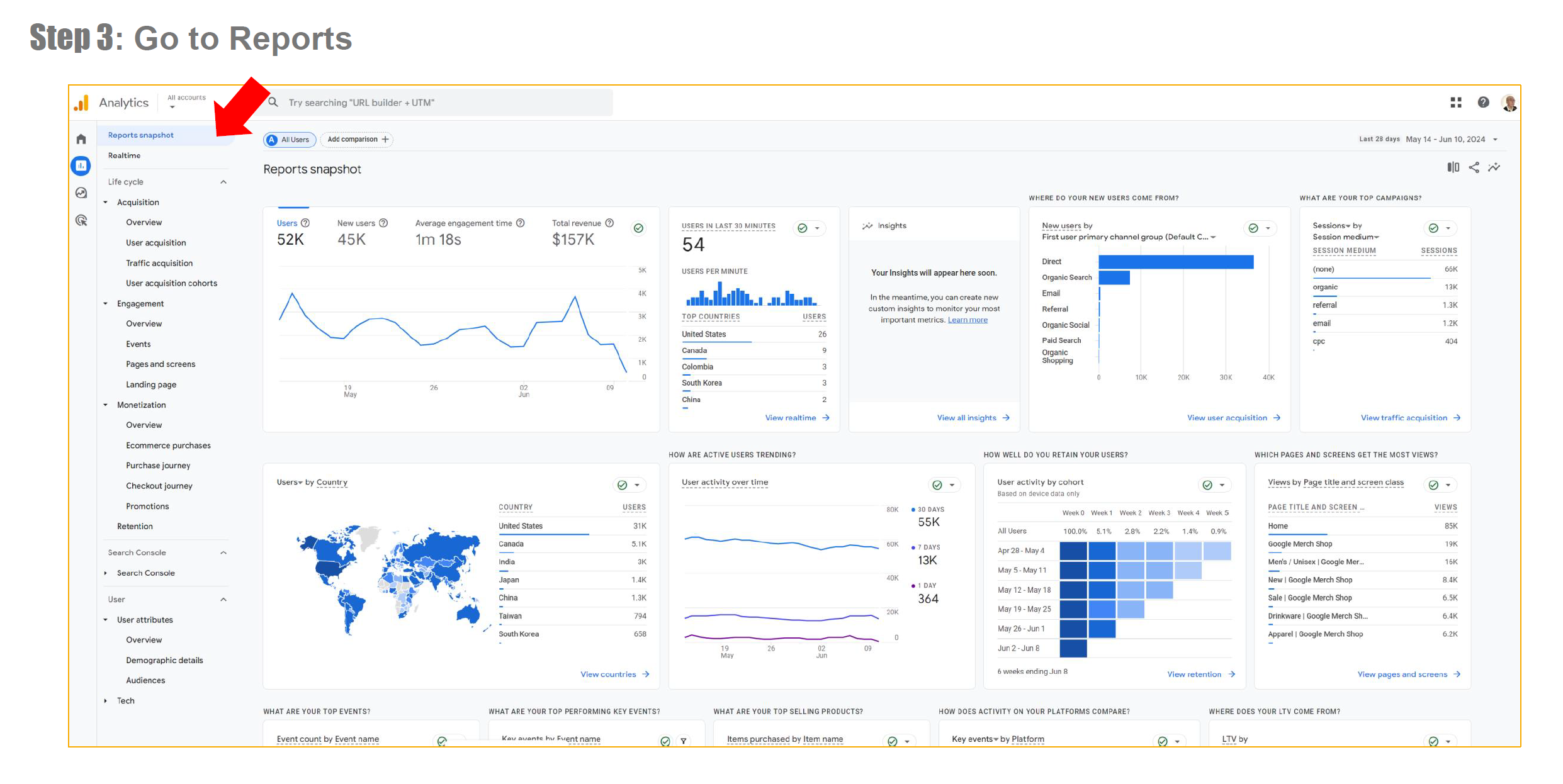1563x784 pixels.
Task: Open the Insights sparkline icon at top right
Action: click(1494, 167)
